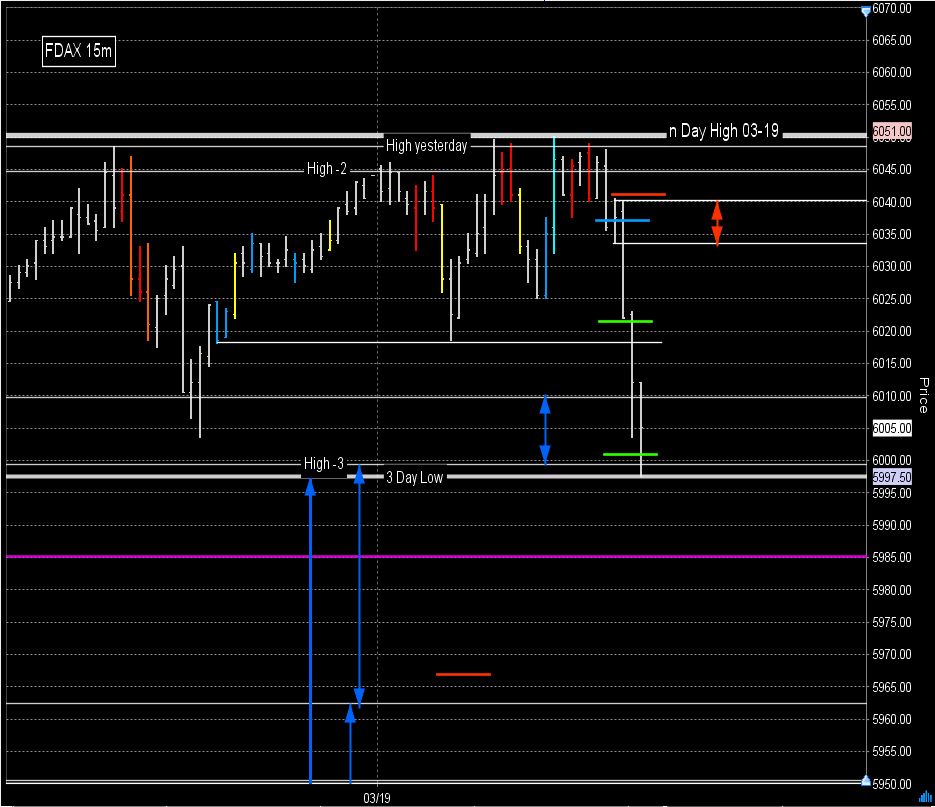This screenshot has height=807, width=935.
Task: Click the 5990.00 price axis label
Action: click(x=892, y=525)
